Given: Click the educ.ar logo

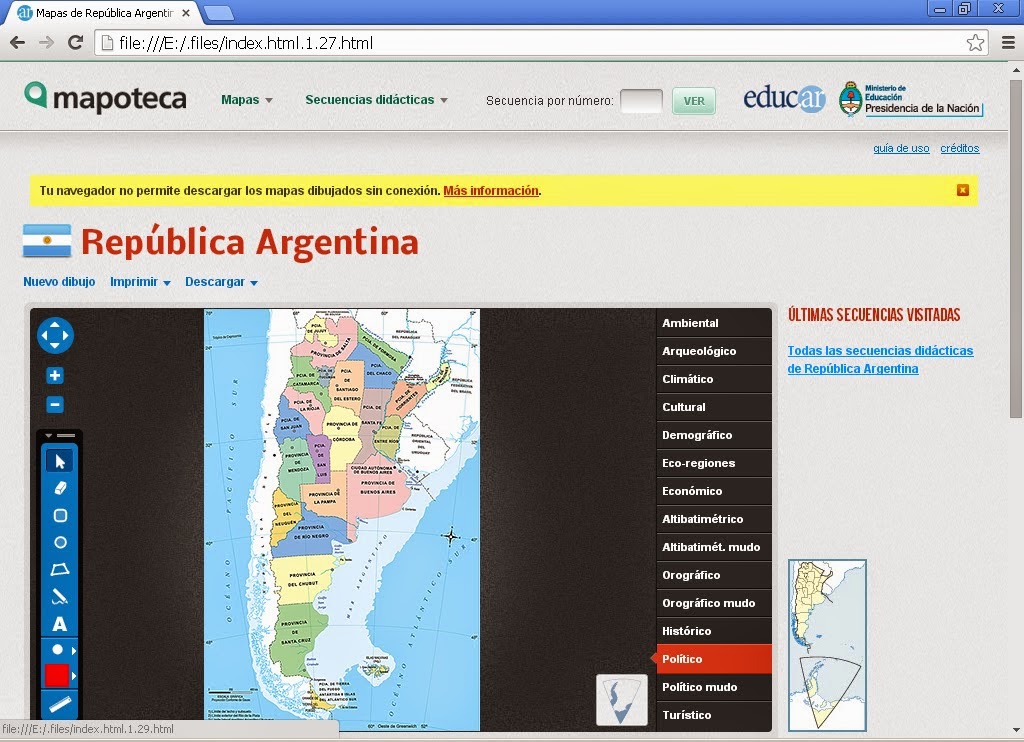Looking at the screenshot, I should tap(784, 98).
